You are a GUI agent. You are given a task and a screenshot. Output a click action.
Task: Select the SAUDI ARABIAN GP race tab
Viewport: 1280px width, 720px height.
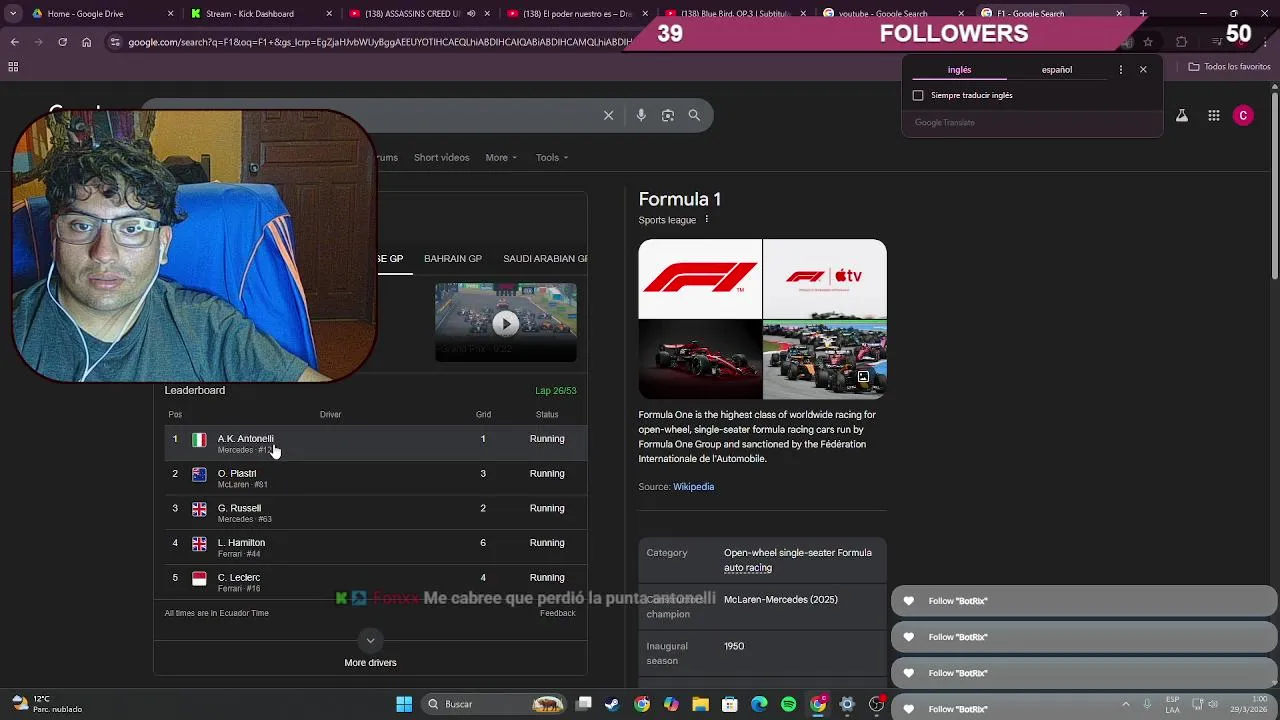[545, 258]
